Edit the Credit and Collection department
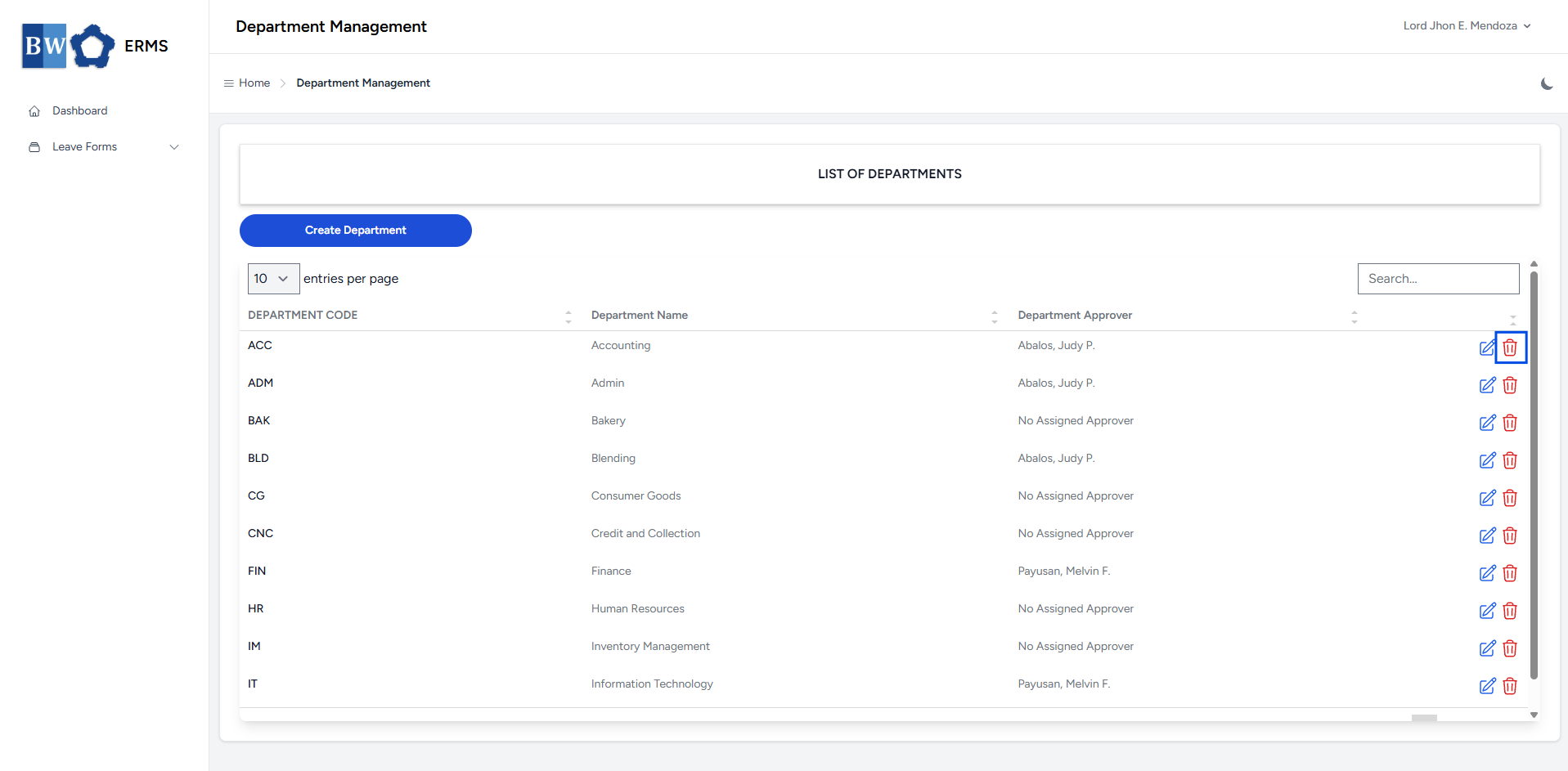1568x771 pixels. click(x=1487, y=536)
